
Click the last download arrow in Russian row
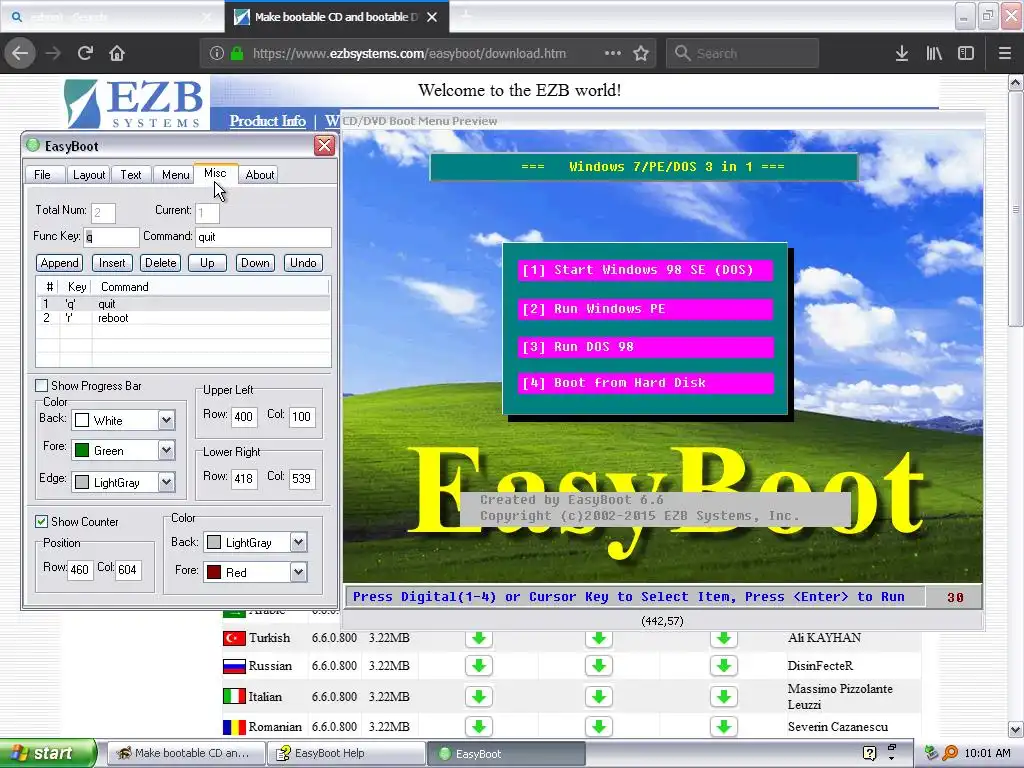coord(724,665)
